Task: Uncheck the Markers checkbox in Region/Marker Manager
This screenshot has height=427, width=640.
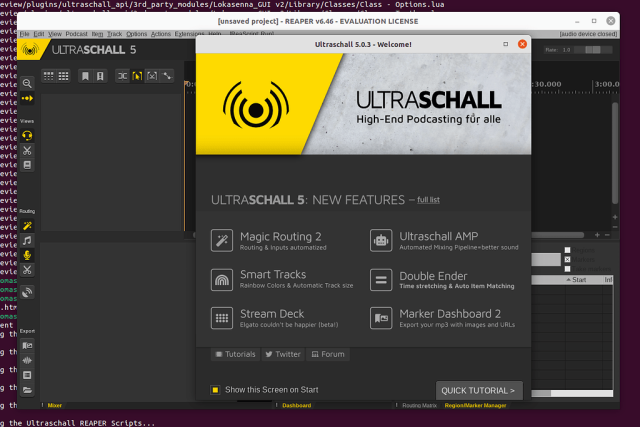Action: pyautogui.click(x=567, y=259)
